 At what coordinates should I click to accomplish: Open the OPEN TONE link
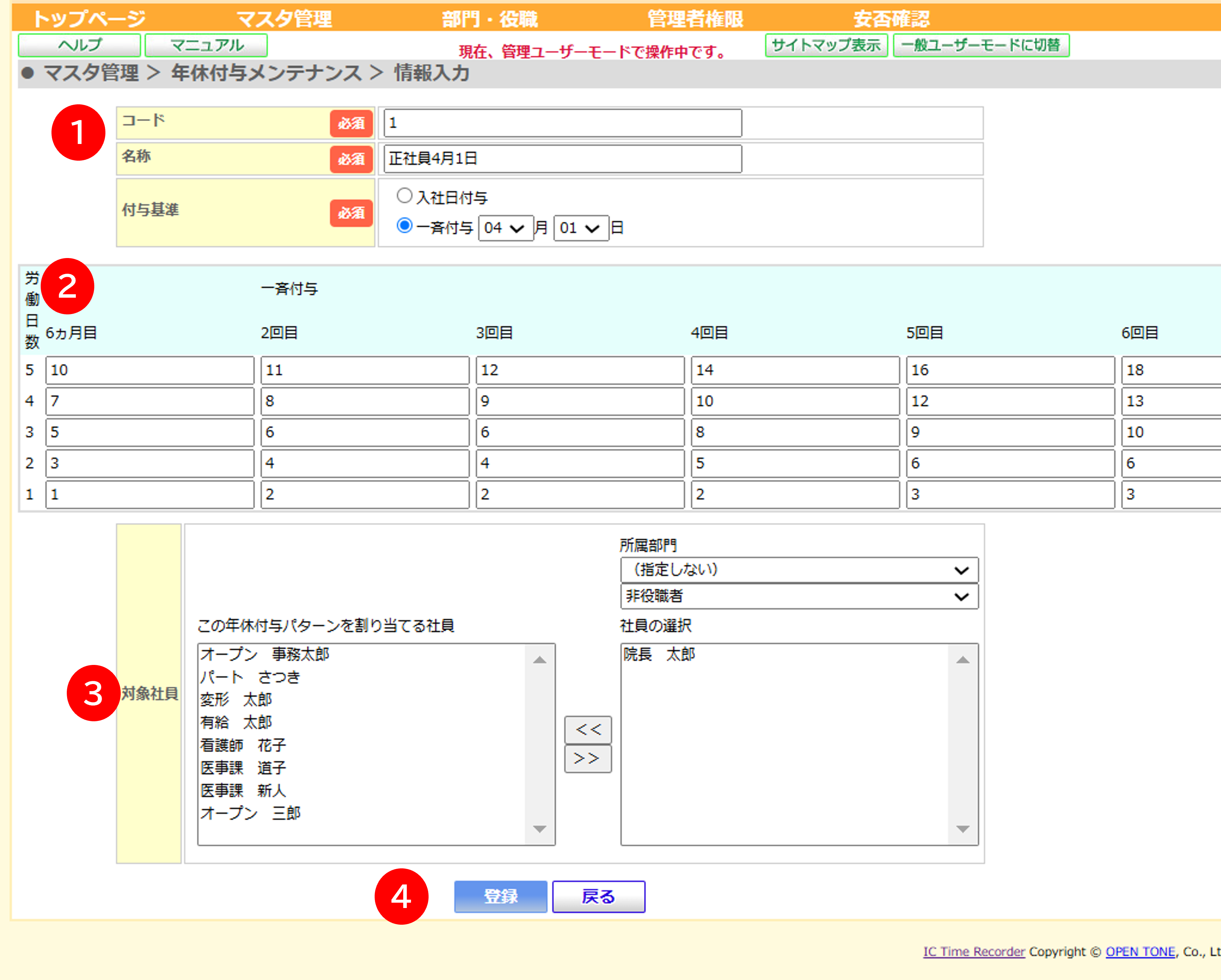(x=1140, y=952)
